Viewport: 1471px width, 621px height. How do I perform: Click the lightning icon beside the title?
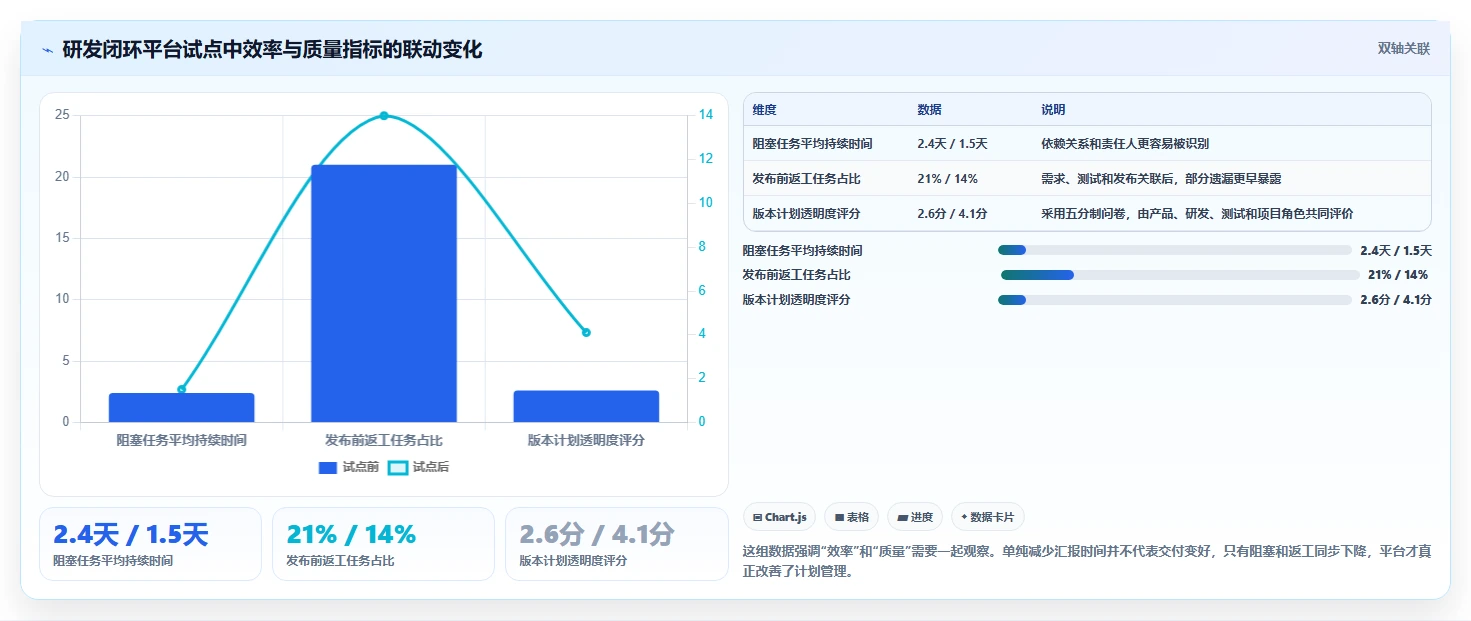(x=47, y=50)
